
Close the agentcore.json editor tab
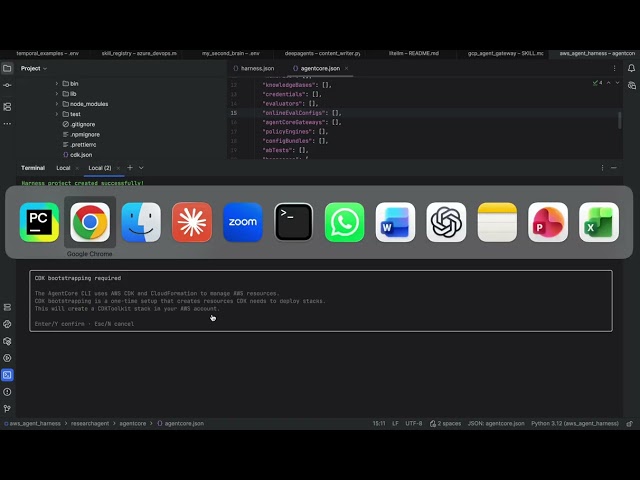(347, 69)
